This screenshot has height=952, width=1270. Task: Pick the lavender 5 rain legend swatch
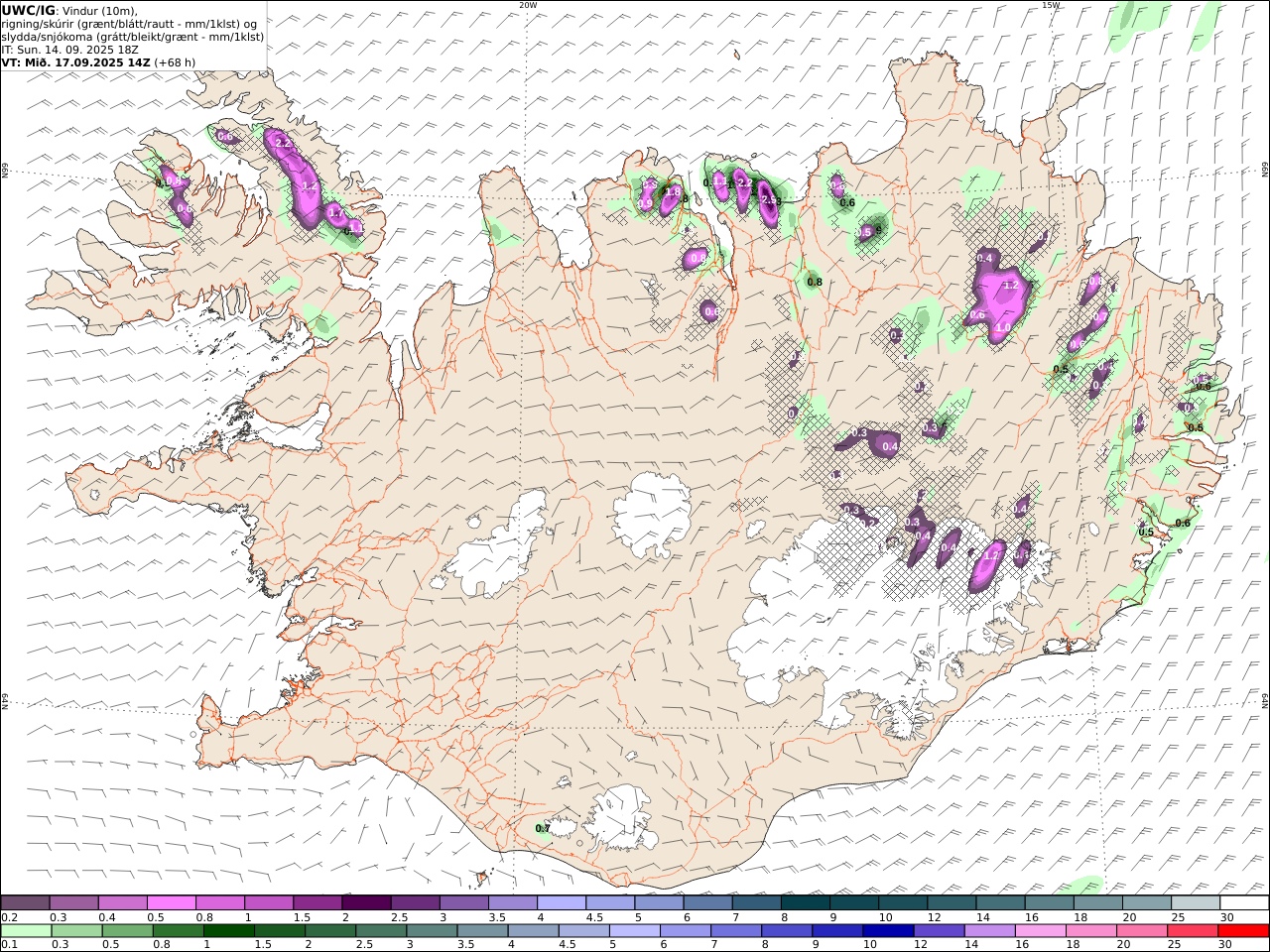634,931
